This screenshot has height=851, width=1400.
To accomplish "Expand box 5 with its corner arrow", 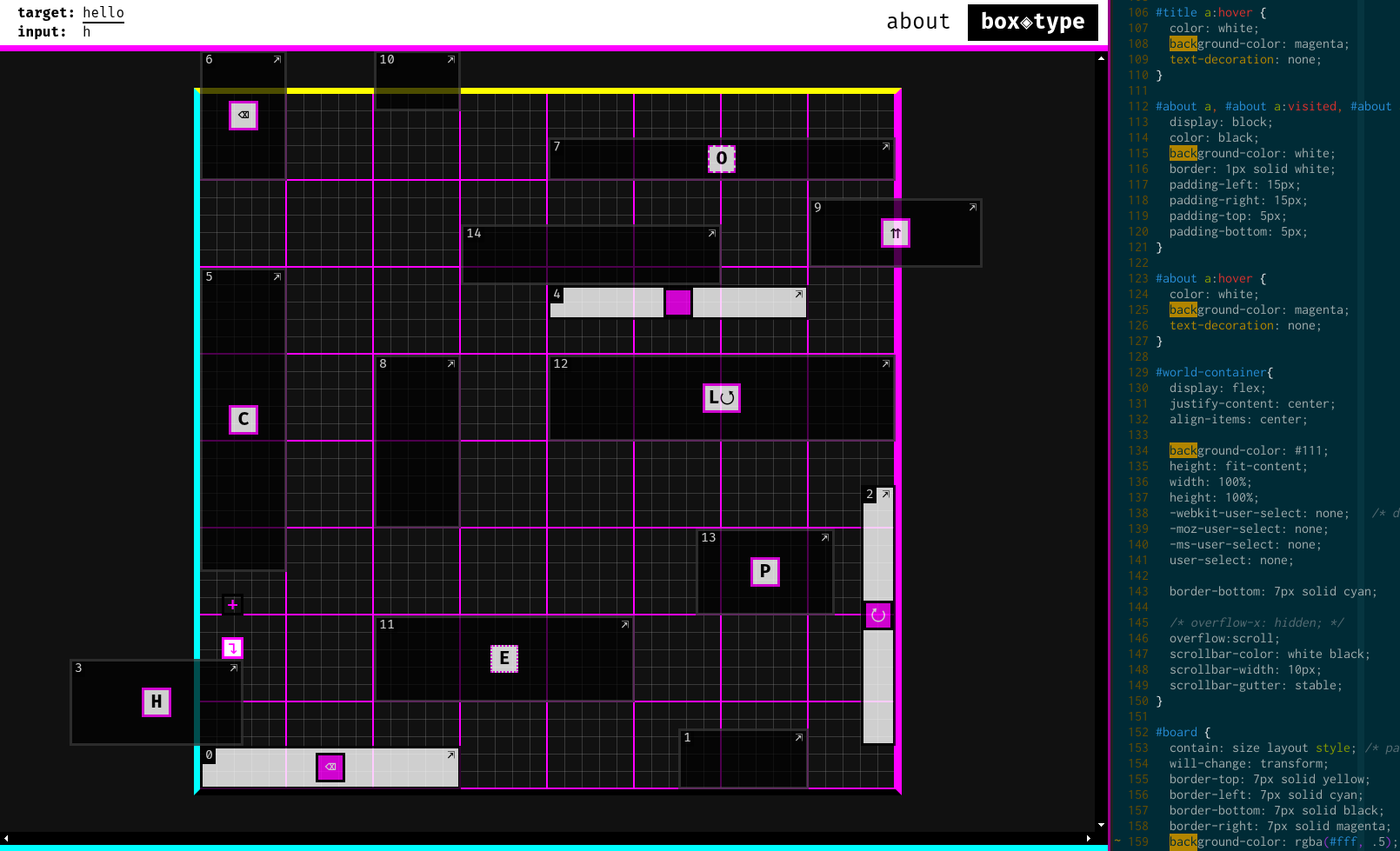I will 277,277.
